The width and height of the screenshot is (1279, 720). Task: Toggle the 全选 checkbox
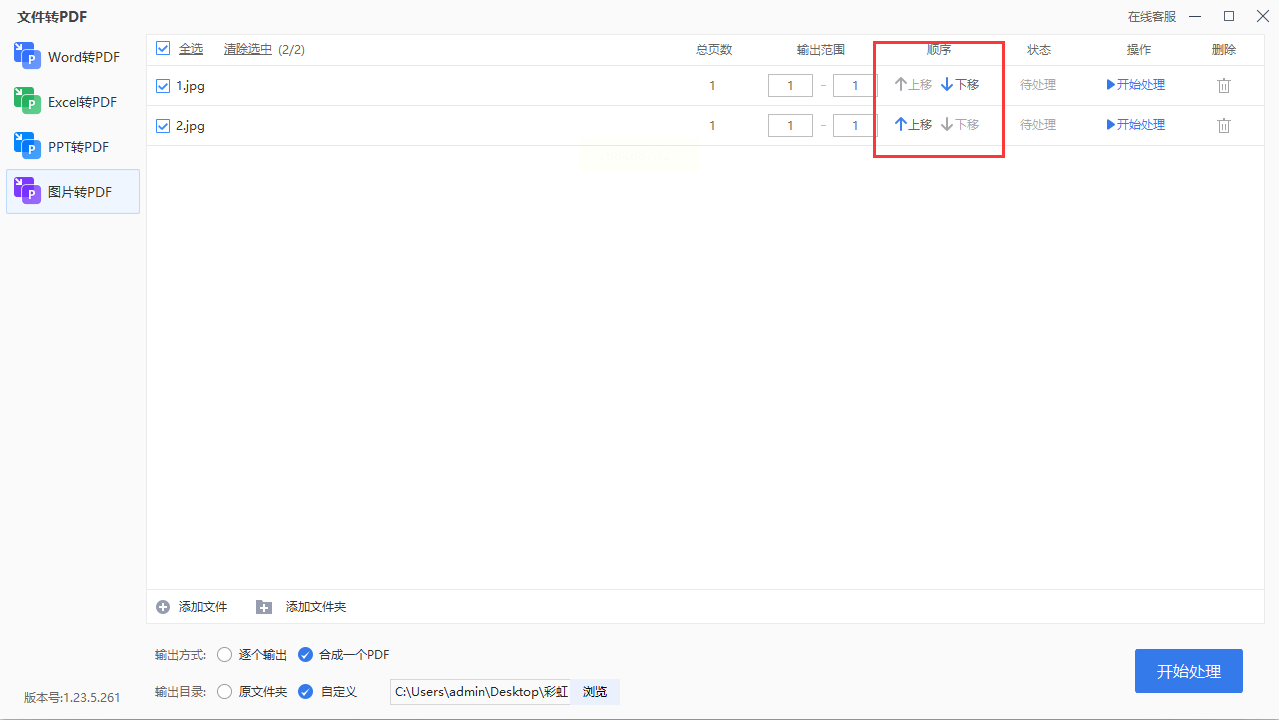[x=163, y=48]
